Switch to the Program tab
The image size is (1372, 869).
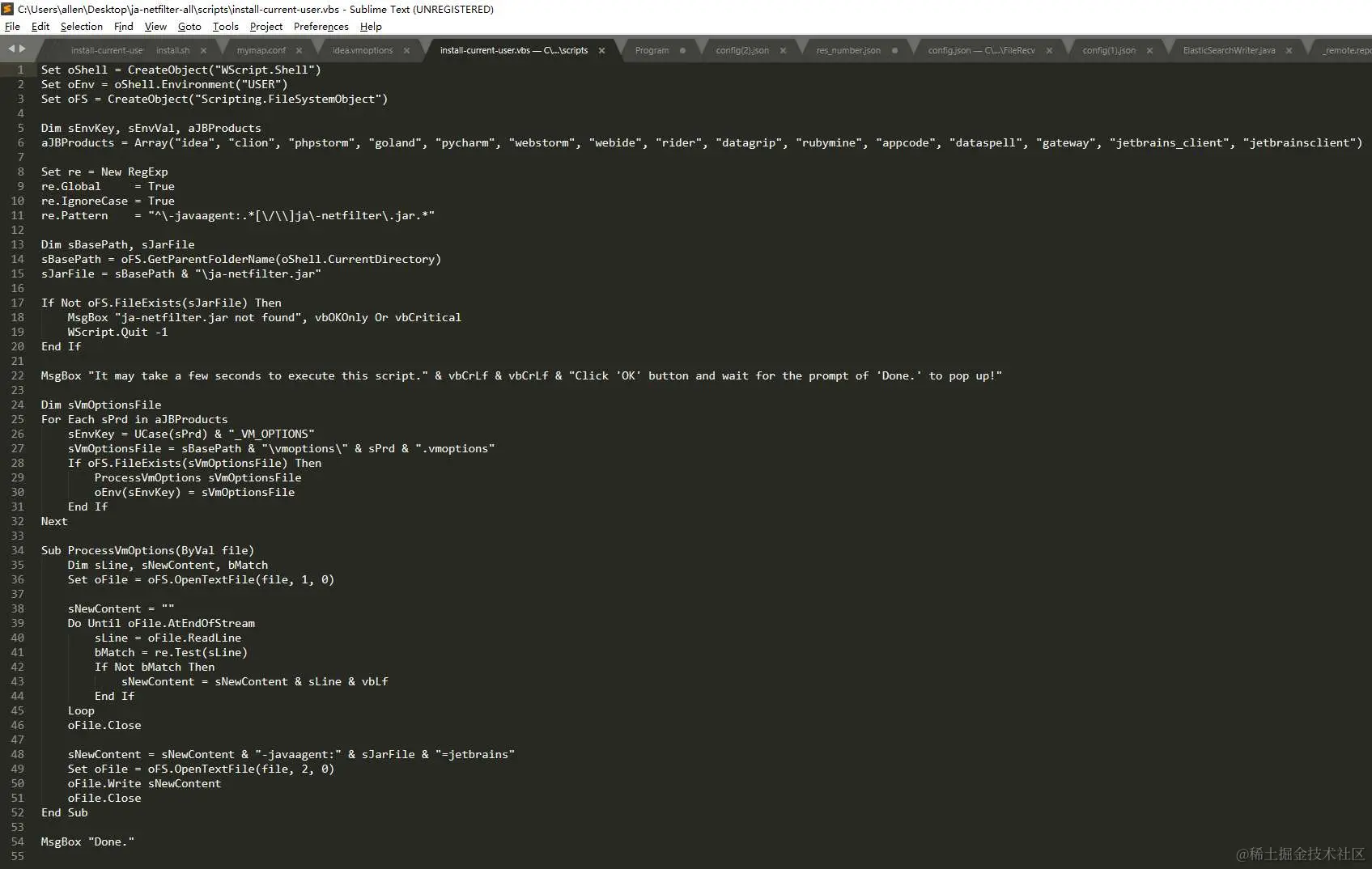coord(652,50)
